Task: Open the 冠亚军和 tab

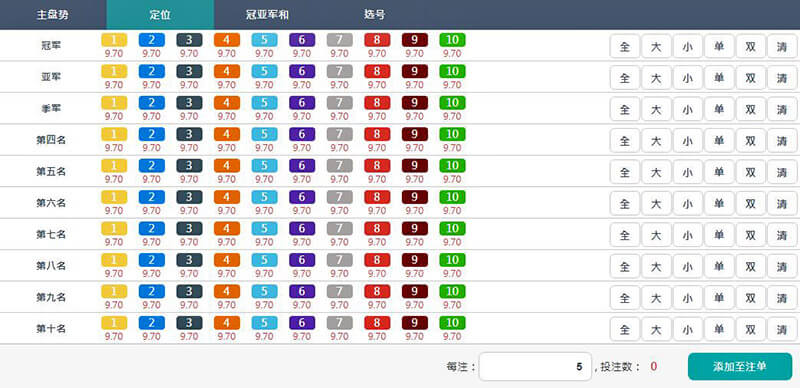Action: click(267, 15)
